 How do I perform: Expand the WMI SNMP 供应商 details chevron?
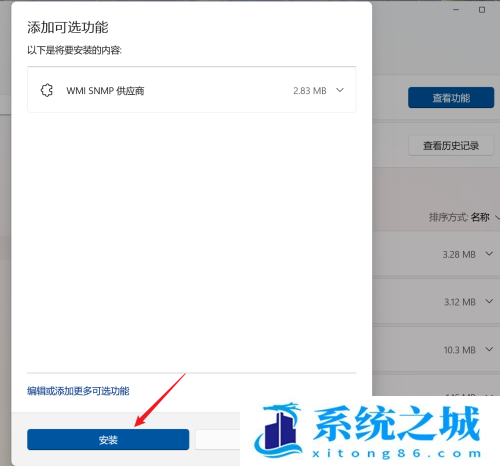point(340,90)
